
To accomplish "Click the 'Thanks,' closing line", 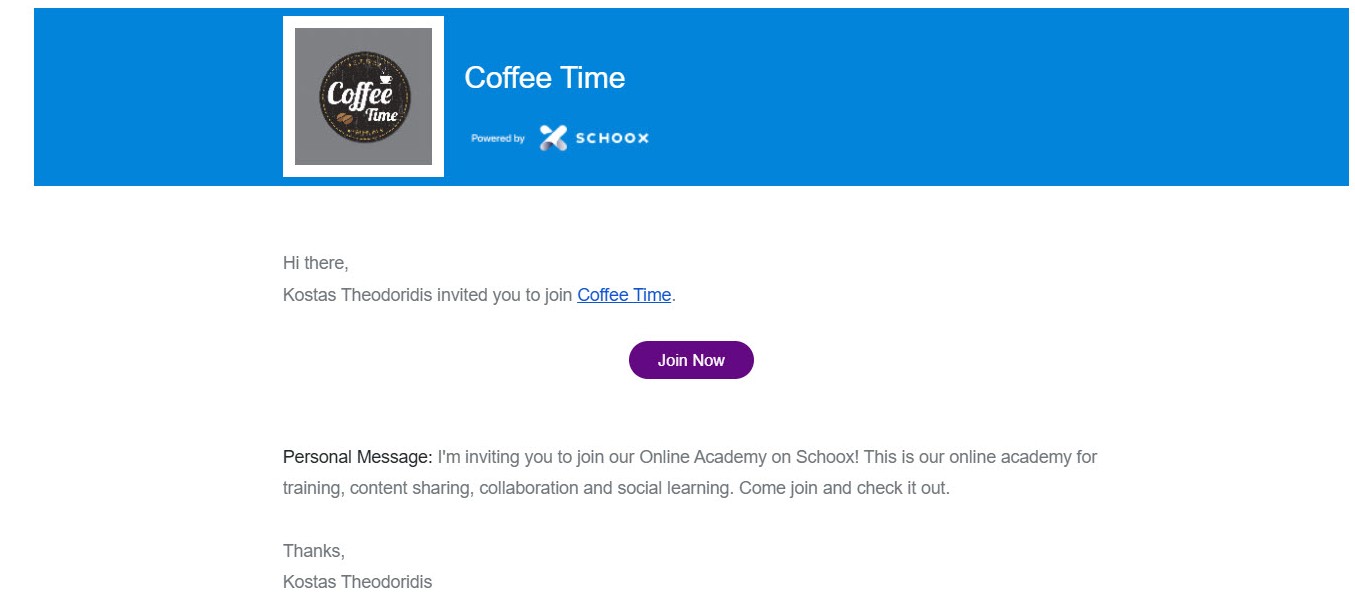I will point(314,550).
